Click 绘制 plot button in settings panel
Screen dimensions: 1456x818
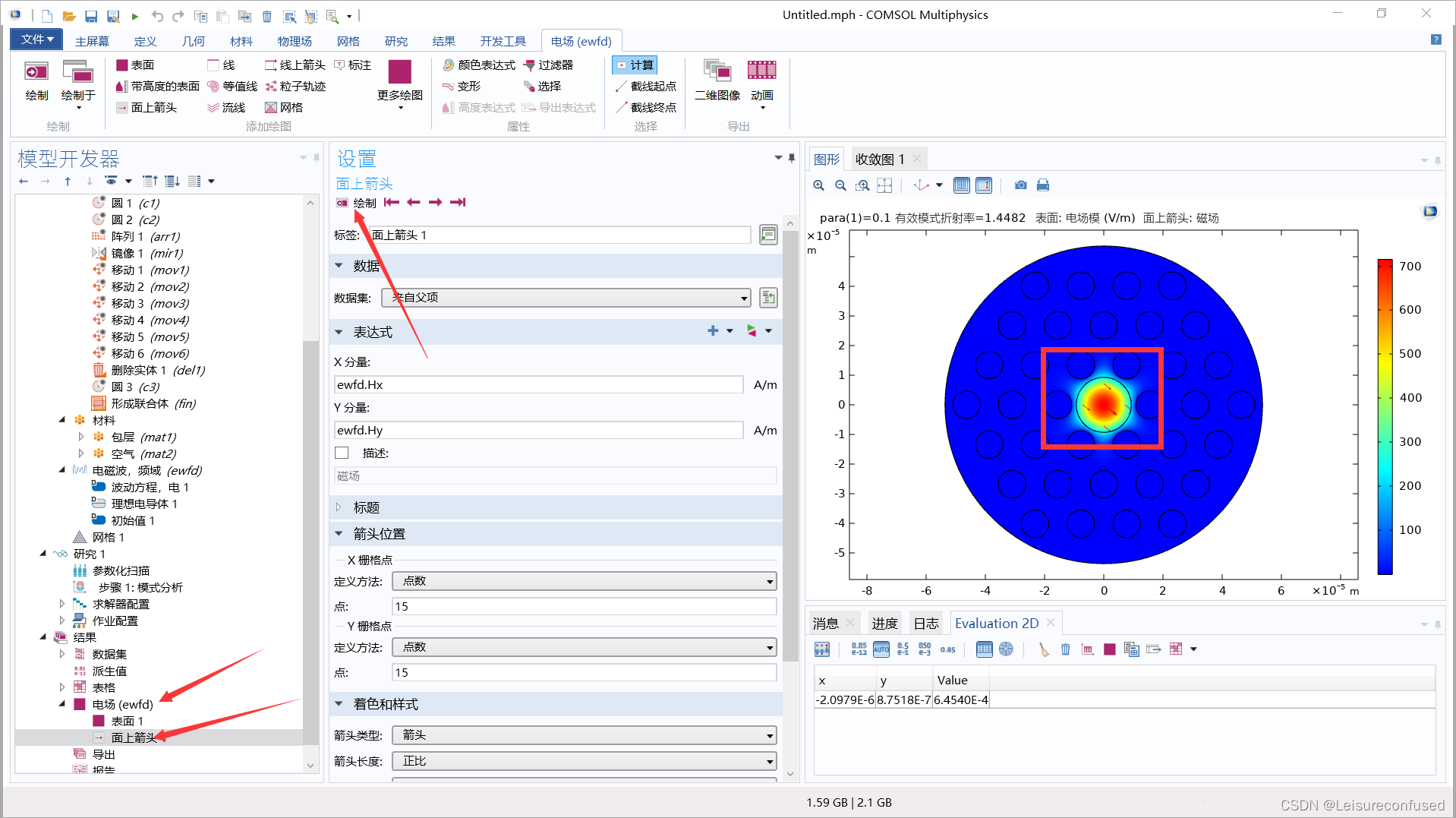[356, 203]
